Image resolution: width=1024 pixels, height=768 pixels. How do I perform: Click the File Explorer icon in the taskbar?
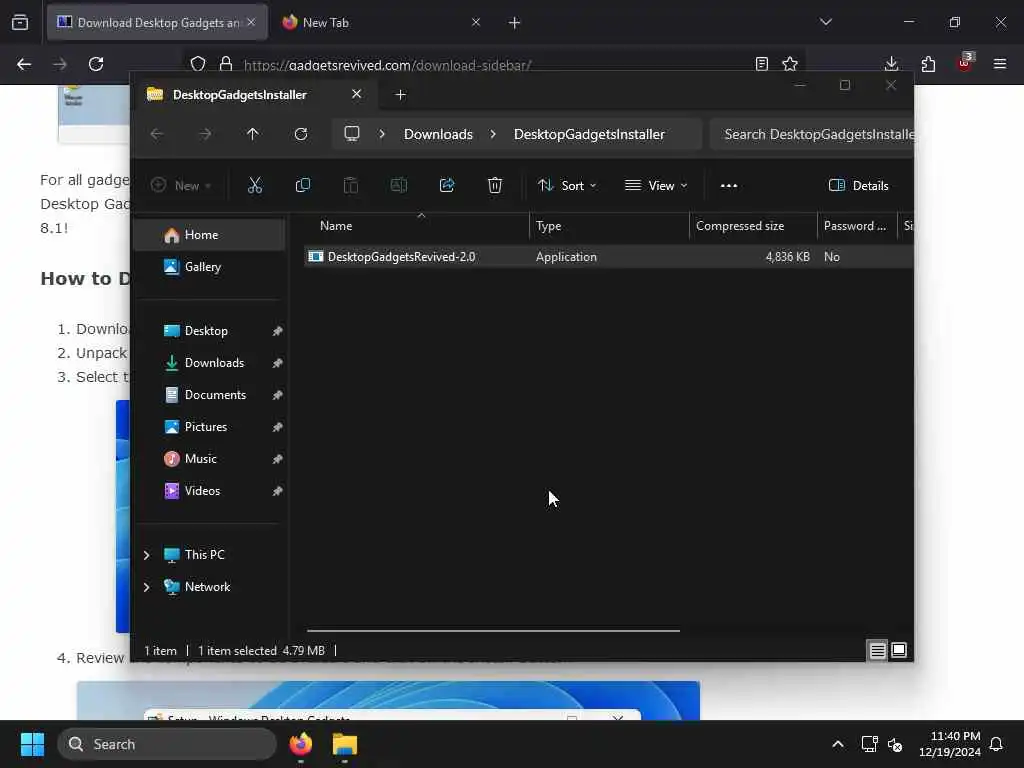pos(345,744)
